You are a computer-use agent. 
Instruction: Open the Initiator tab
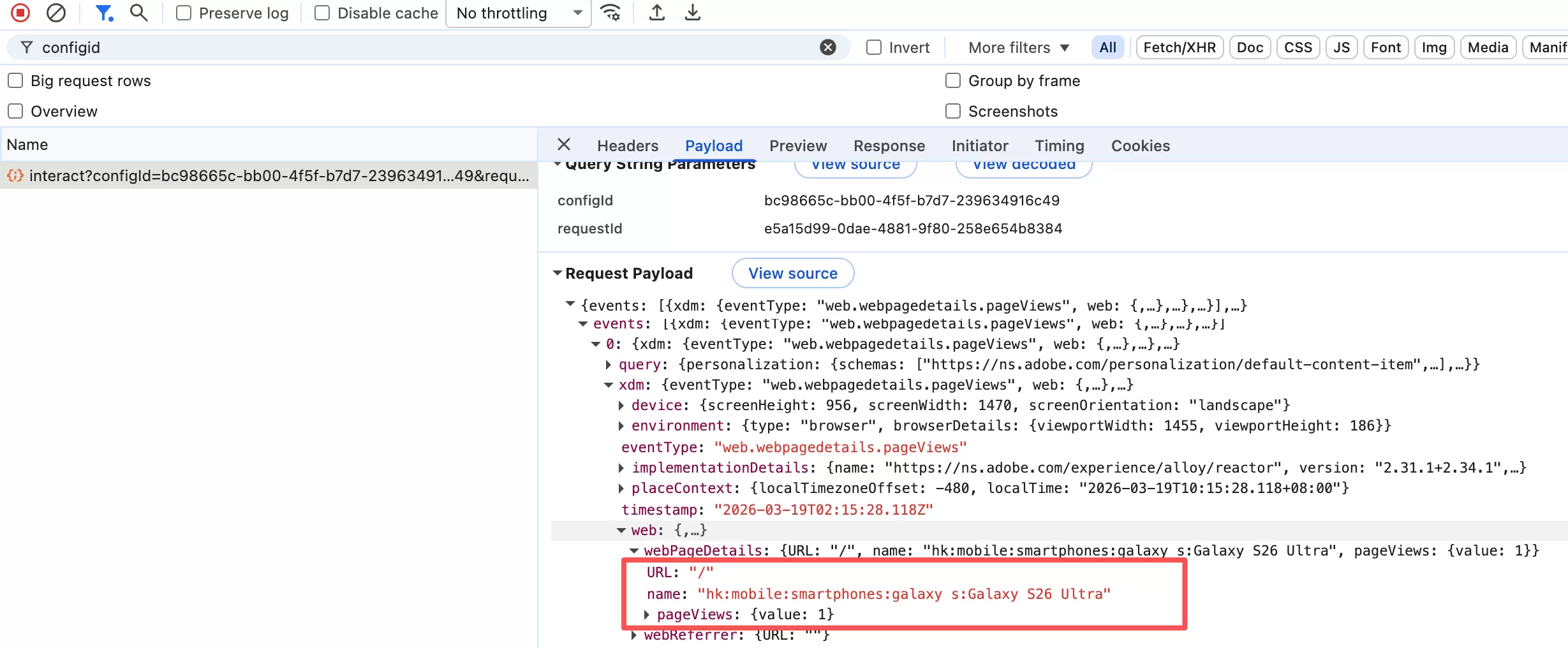[980, 145]
